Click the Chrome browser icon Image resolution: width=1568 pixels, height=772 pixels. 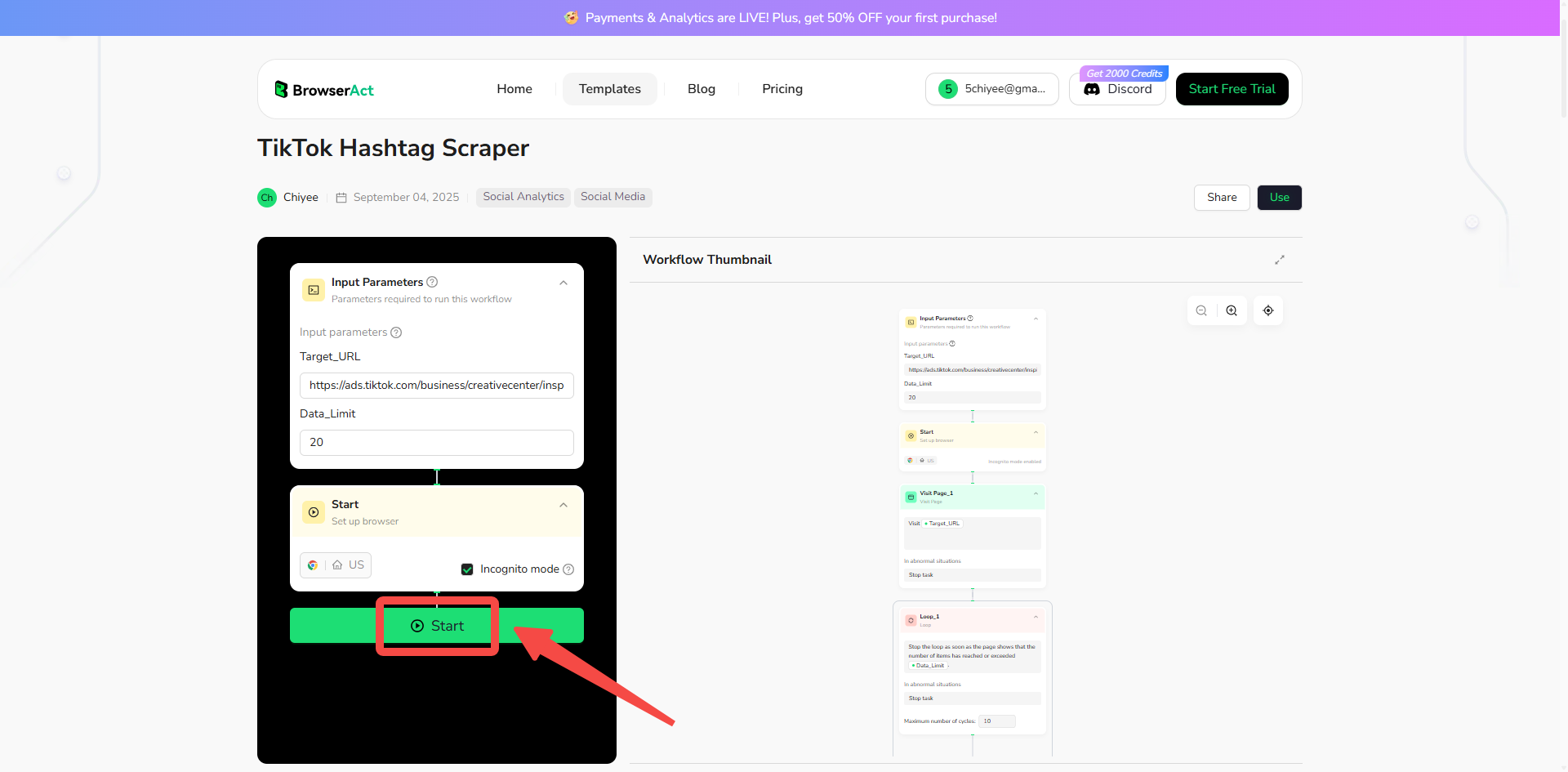[313, 565]
